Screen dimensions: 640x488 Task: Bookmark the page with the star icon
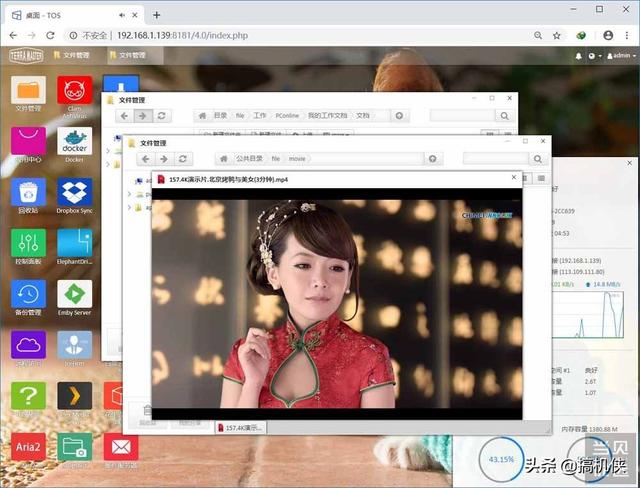(x=557, y=35)
